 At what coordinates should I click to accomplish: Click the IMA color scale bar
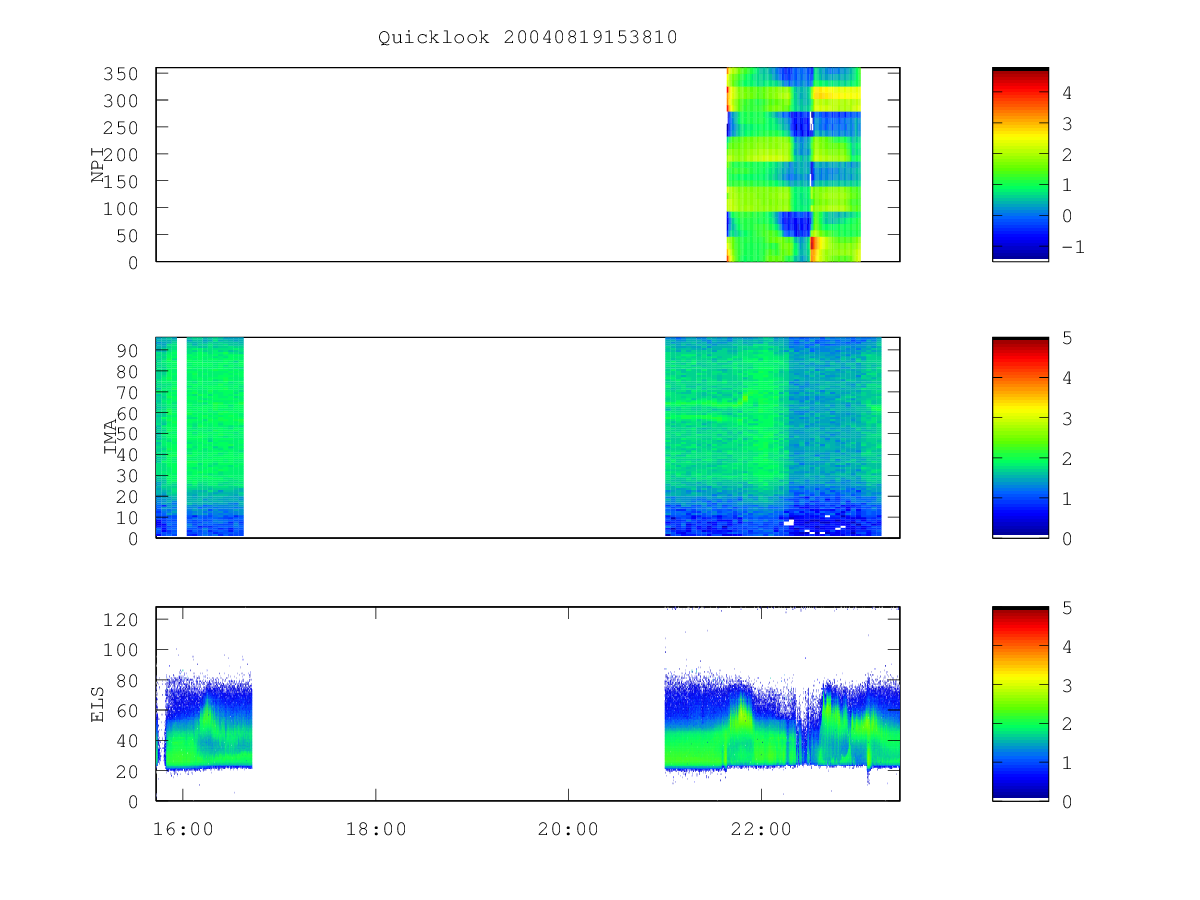pos(1020,437)
